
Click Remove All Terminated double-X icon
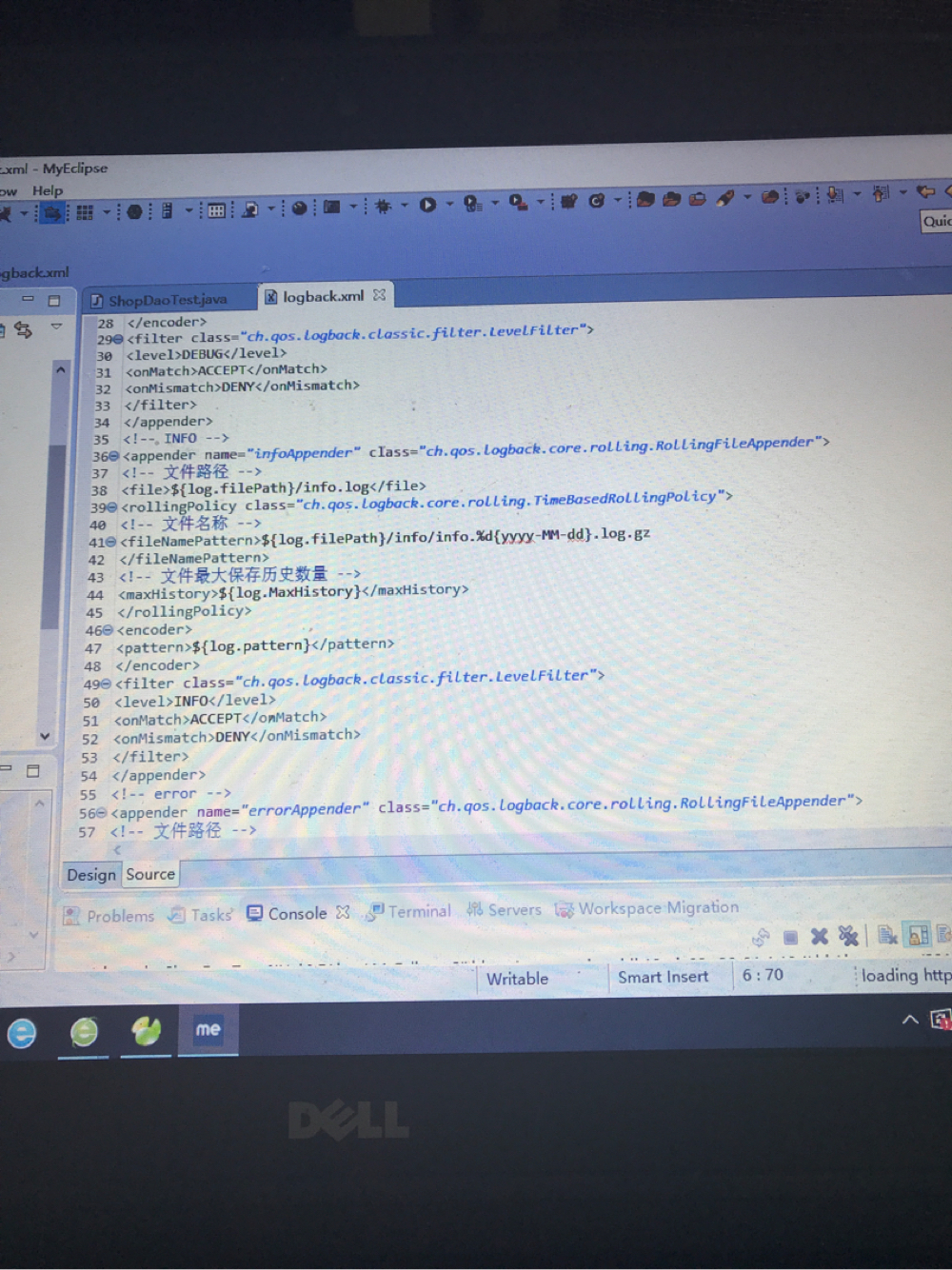(848, 936)
